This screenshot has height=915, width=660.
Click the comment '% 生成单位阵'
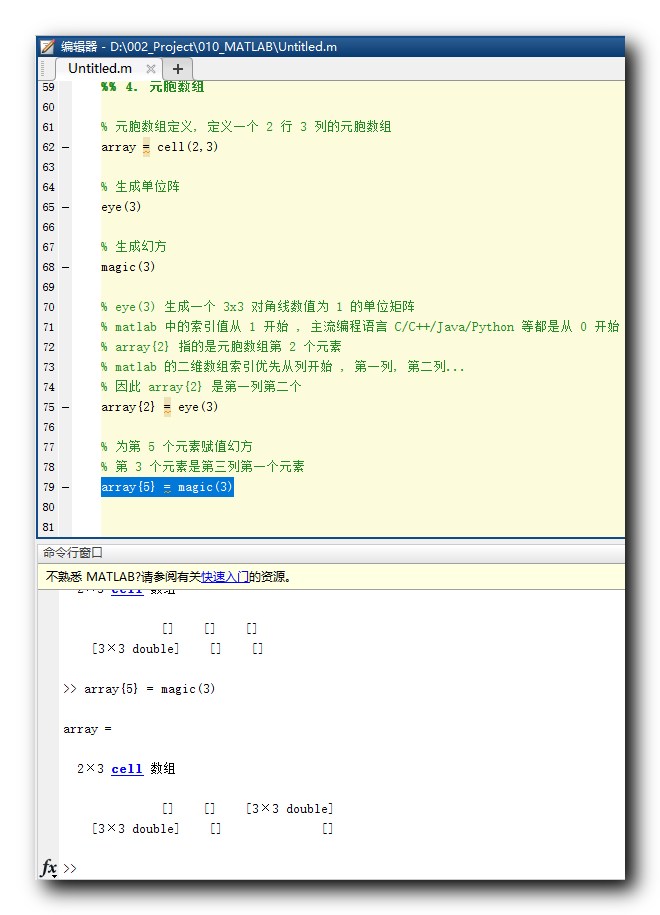(140, 187)
